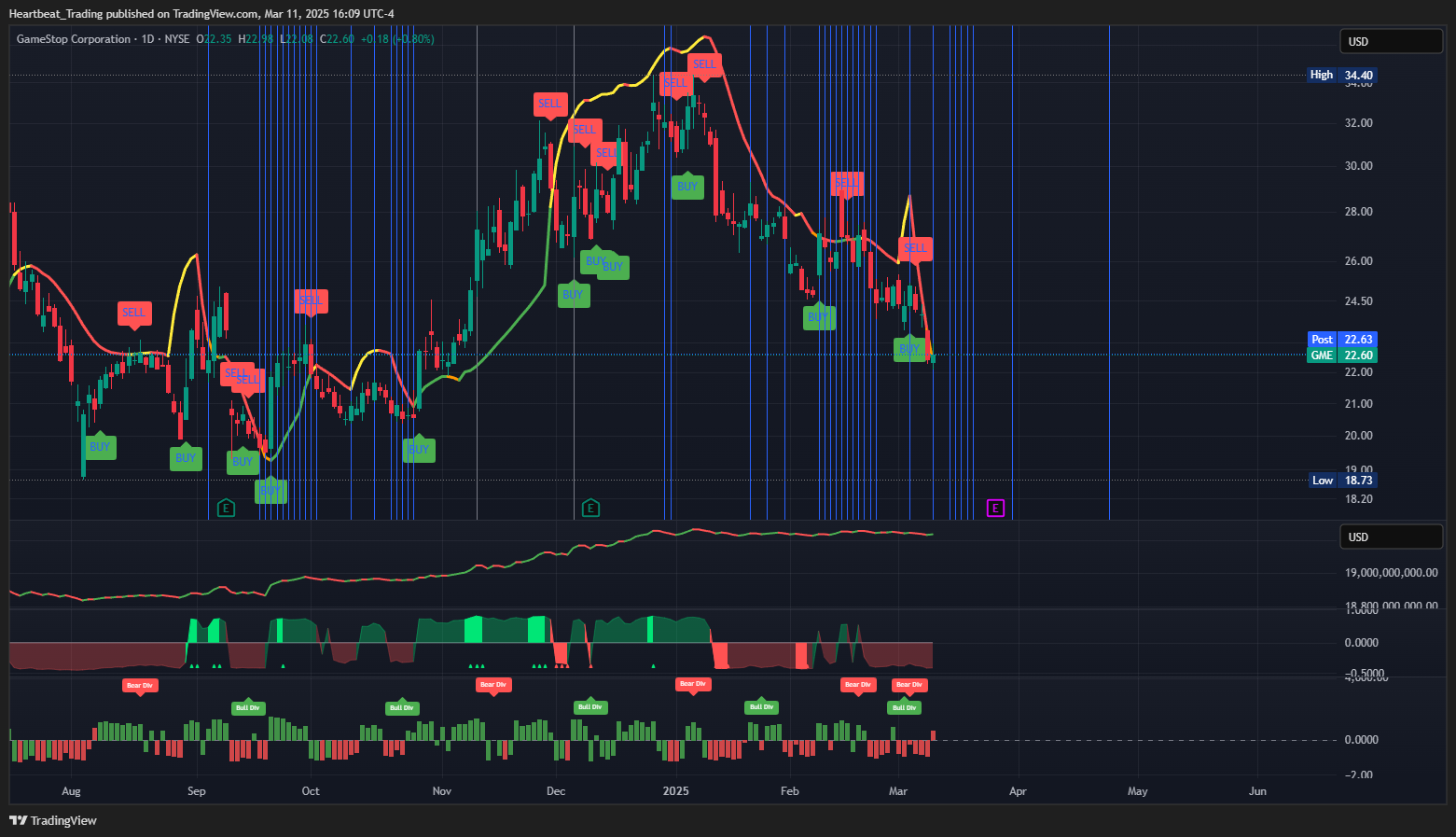Open the USD currency selector on lower pane
Viewport: 1456px width, 837px height.
point(1392,537)
